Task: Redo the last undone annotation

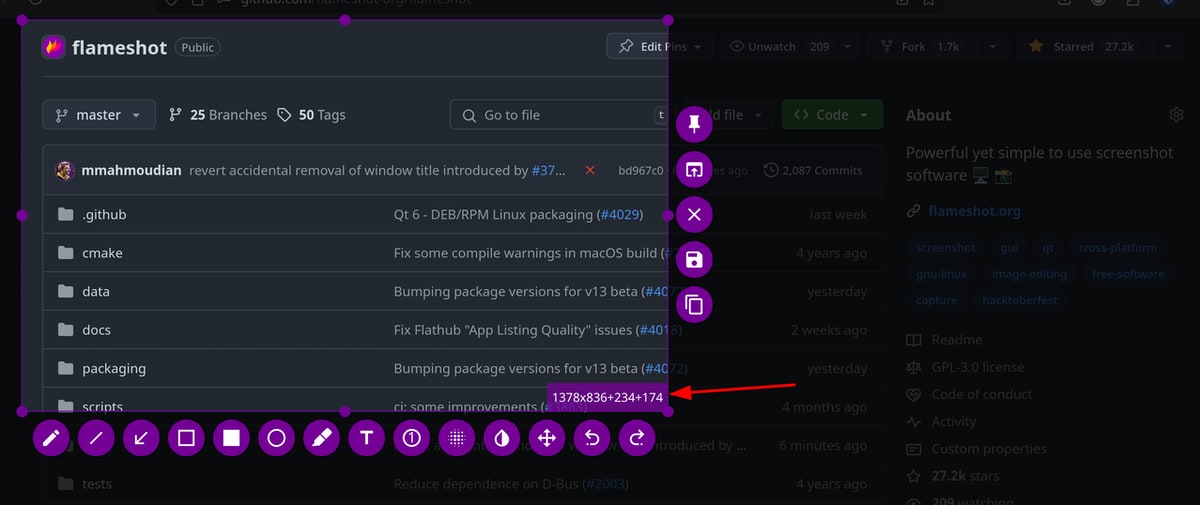Action: (637, 438)
